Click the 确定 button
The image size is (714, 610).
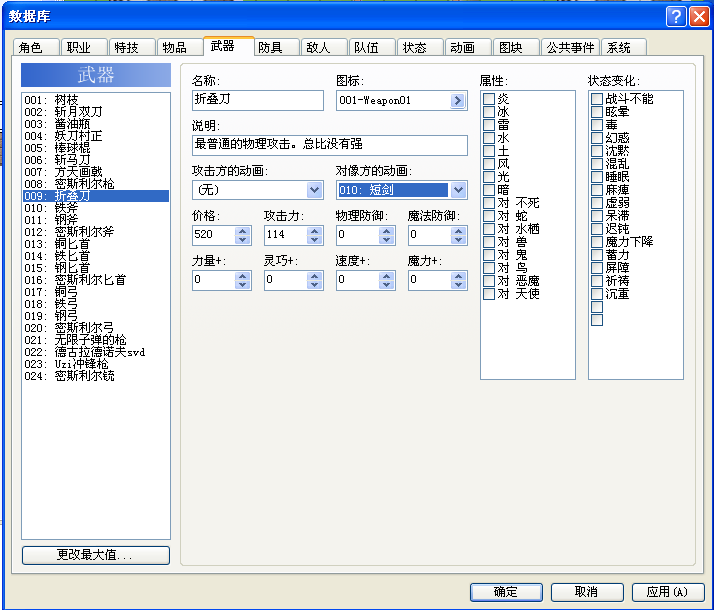pos(506,592)
